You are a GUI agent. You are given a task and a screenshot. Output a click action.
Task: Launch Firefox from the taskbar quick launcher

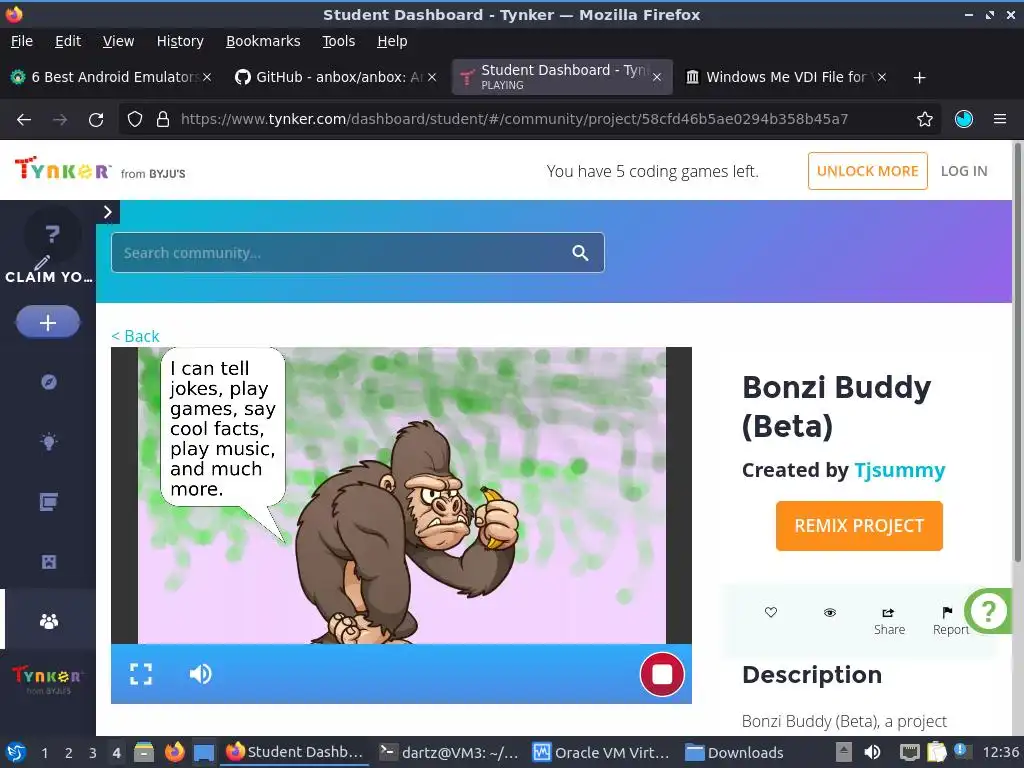(x=174, y=752)
